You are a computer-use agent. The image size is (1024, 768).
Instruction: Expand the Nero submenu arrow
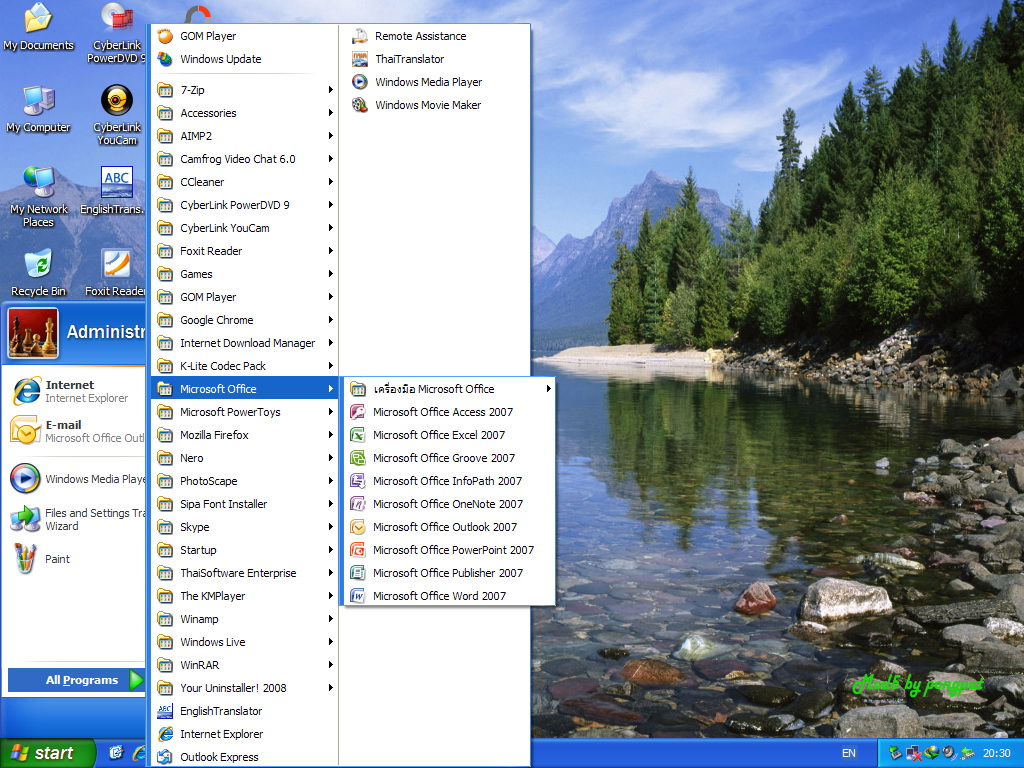click(x=330, y=458)
